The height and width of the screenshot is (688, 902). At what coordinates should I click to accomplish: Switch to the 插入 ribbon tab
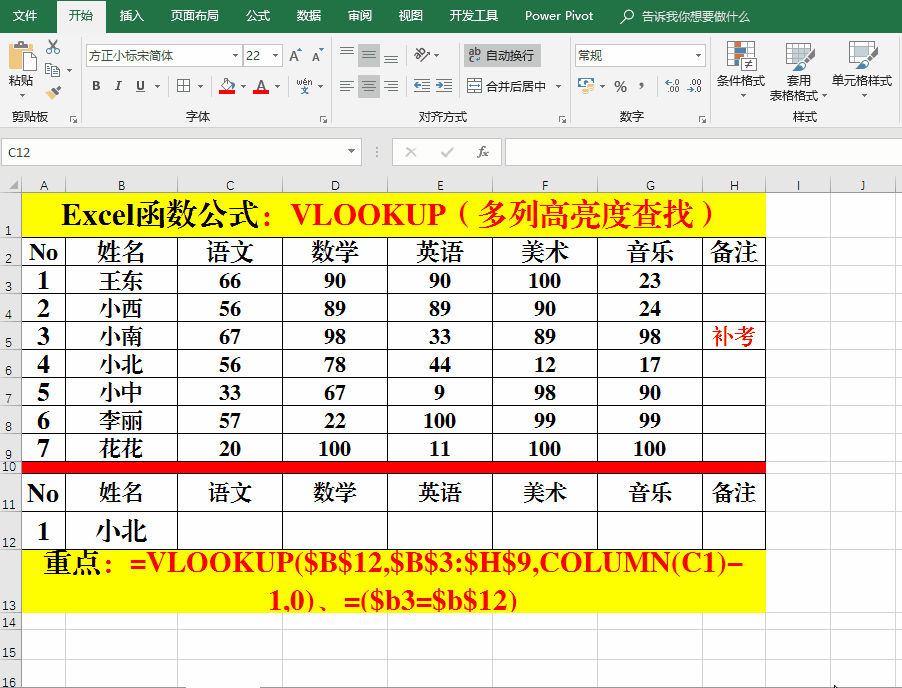(x=130, y=15)
